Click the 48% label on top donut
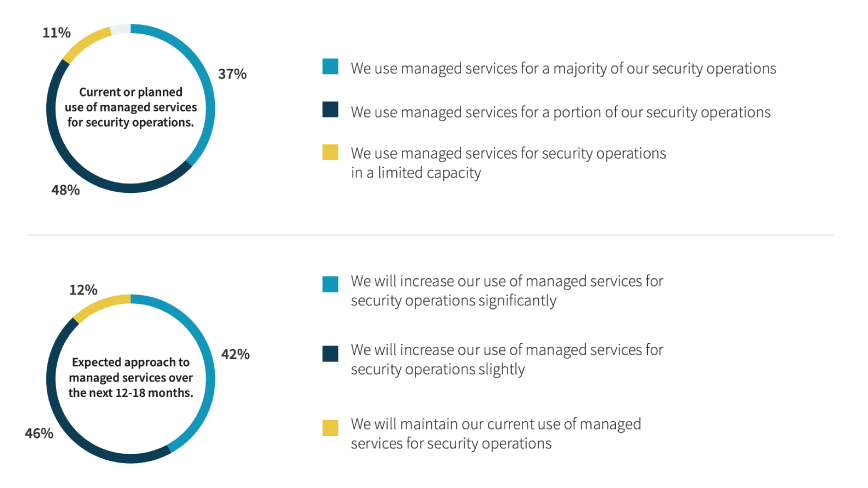 coord(65,188)
